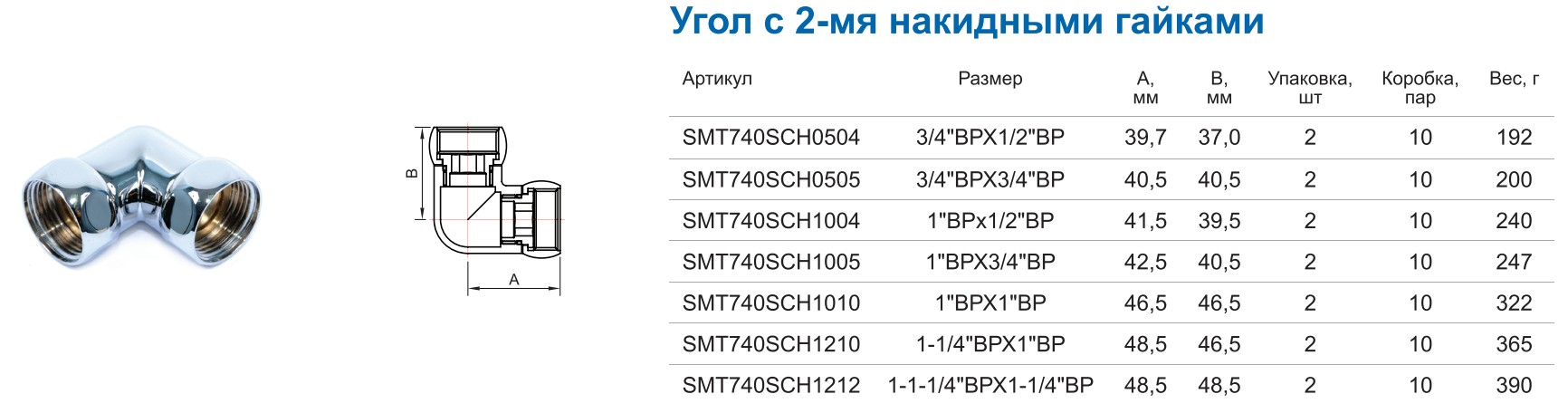
Task: Click the Размер column header
Action: [x=990, y=79]
